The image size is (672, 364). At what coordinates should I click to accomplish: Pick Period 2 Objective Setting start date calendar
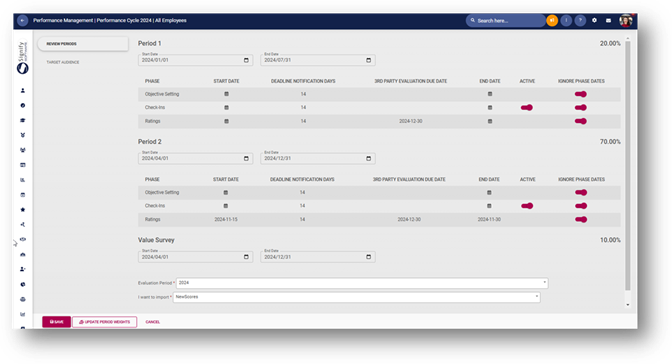(226, 193)
